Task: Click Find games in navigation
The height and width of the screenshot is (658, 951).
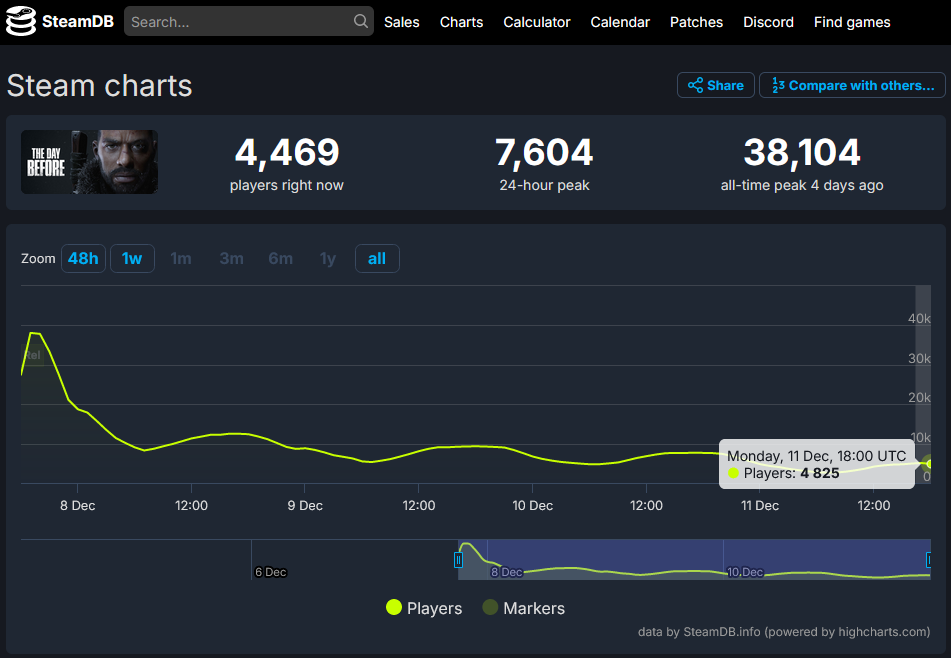Action: (x=852, y=22)
